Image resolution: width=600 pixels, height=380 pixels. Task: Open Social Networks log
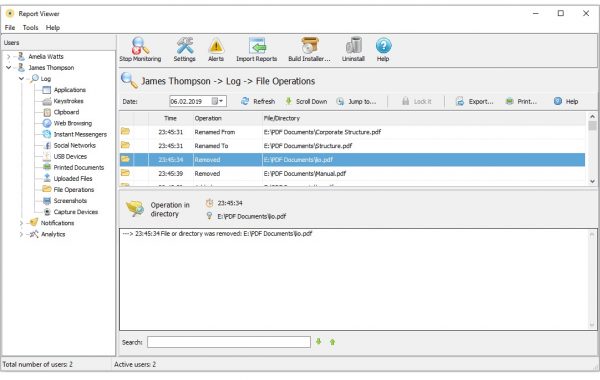[x=74, y=145]
